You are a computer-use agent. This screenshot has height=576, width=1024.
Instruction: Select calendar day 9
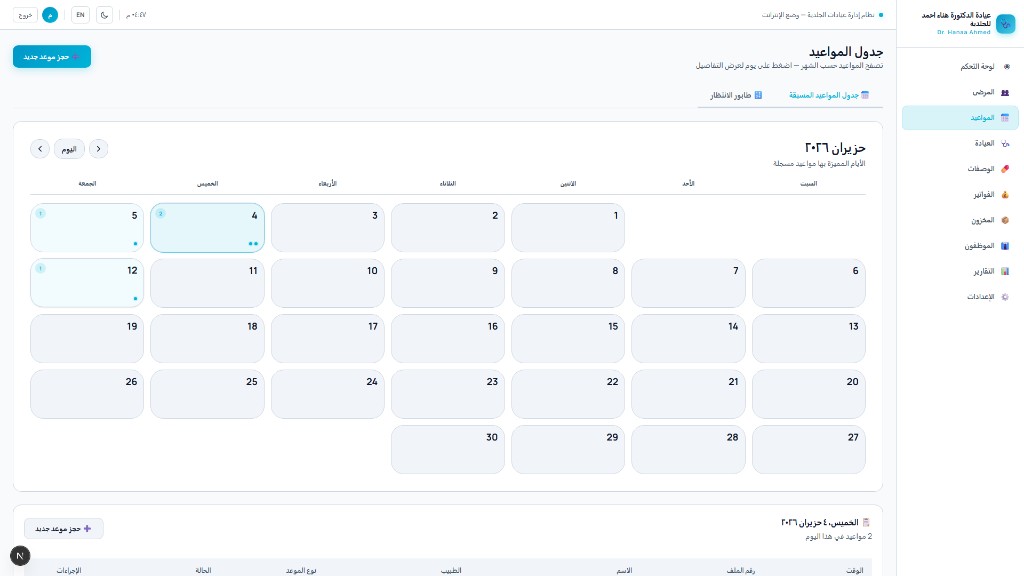[x=448, y=283]
